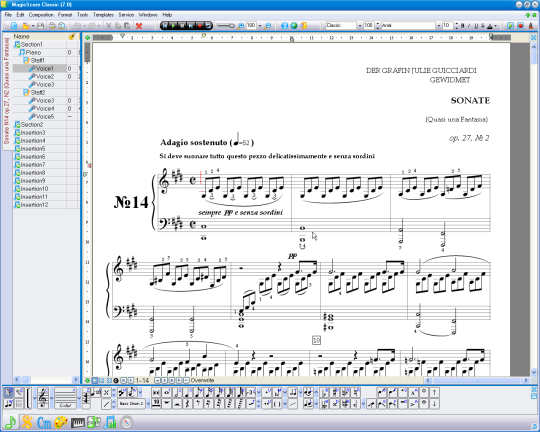
Task: Click the globe web icon
Action: pyautogui.click(x=294, y=25)
